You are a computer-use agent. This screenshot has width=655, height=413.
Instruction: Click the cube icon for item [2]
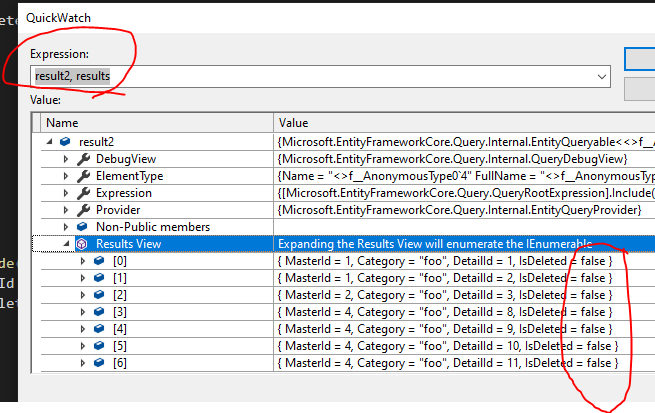click(99, 295)
